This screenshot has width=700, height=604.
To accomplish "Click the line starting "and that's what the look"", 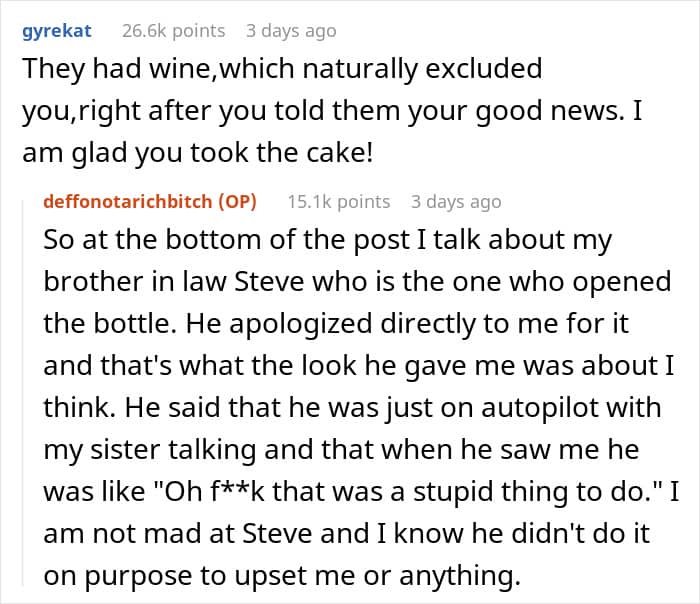I will (350, 366).
